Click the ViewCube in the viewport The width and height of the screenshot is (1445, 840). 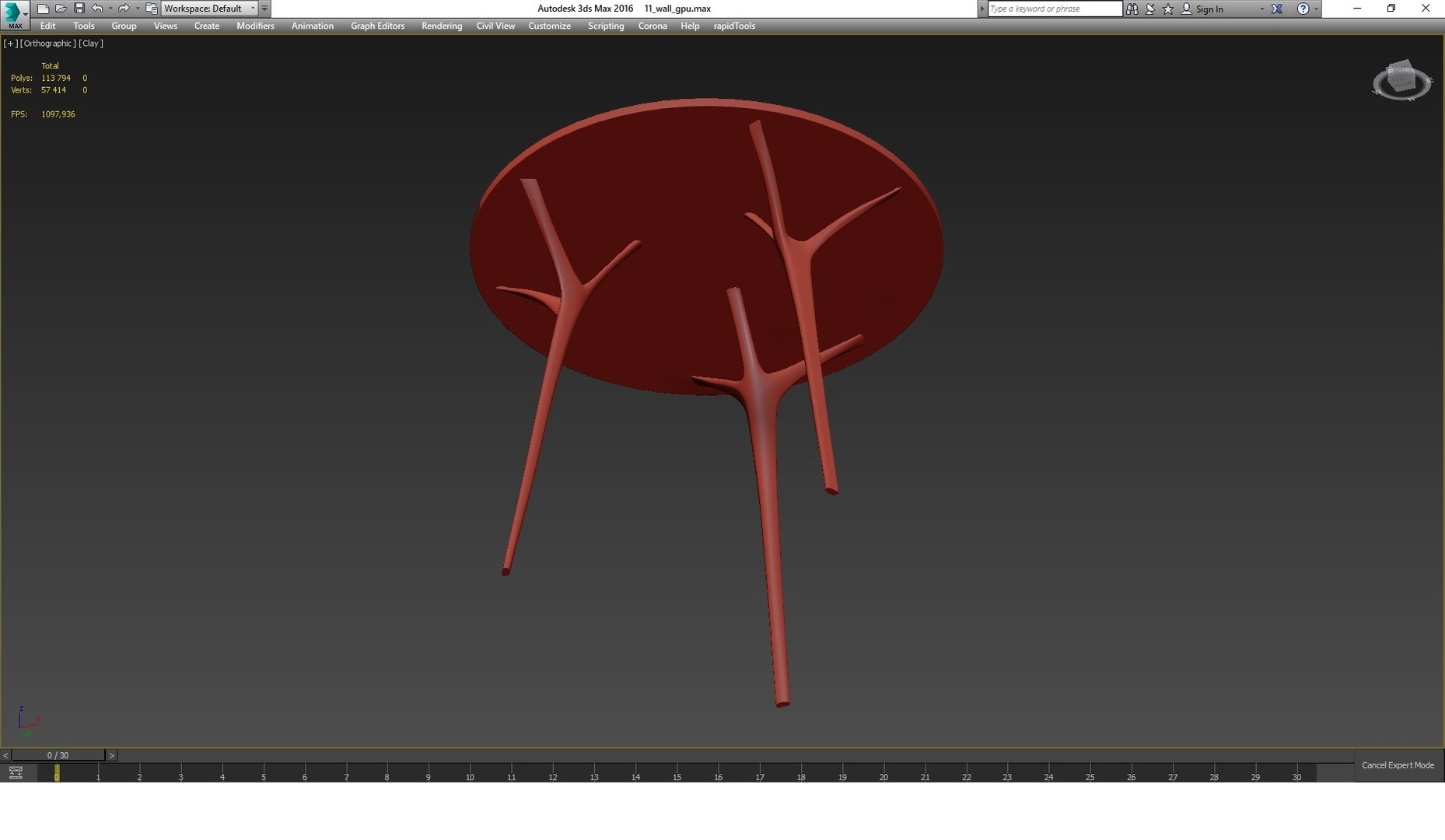pos(1402,81)
